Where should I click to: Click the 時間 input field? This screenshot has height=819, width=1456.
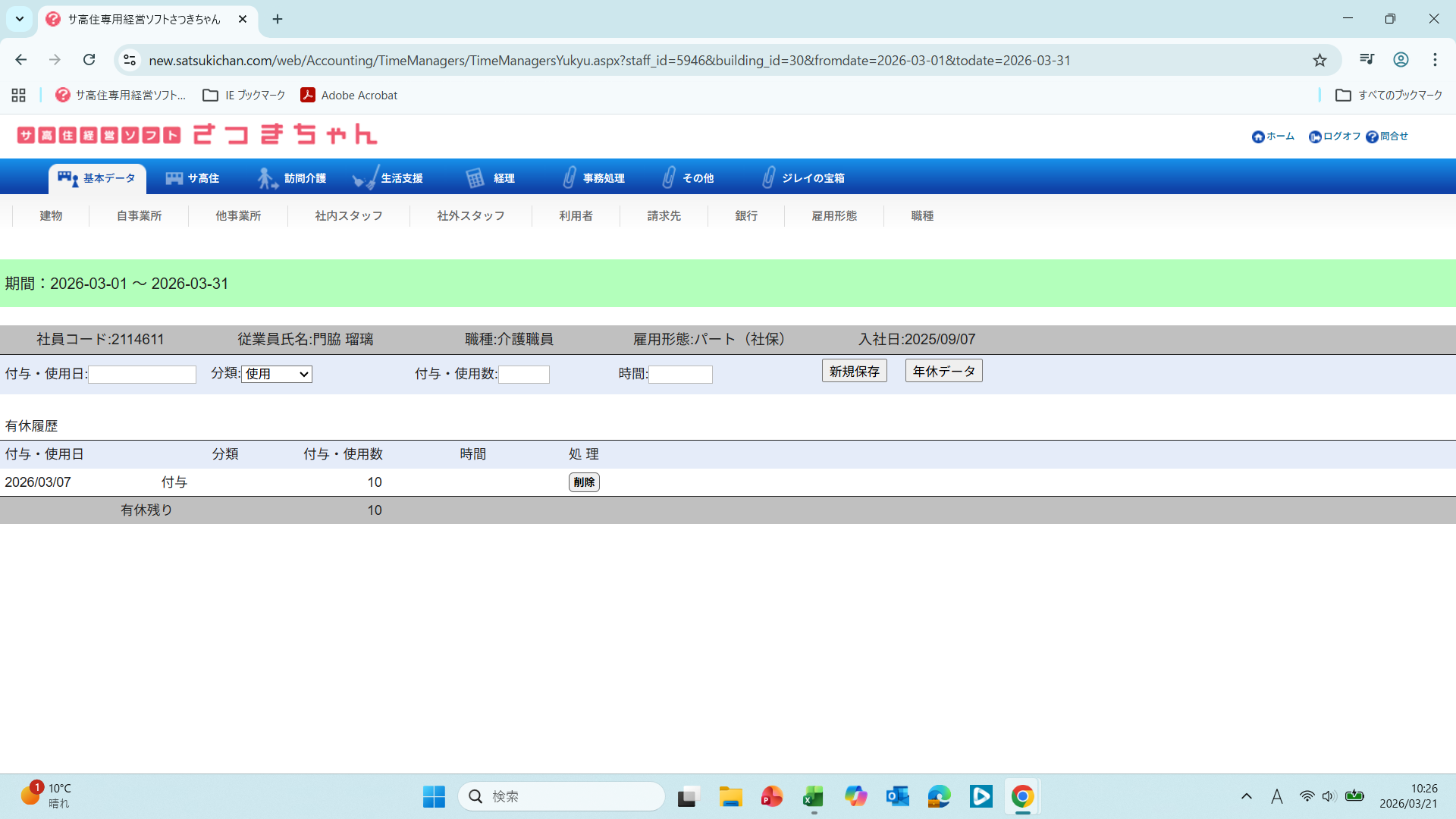(680, 375)
